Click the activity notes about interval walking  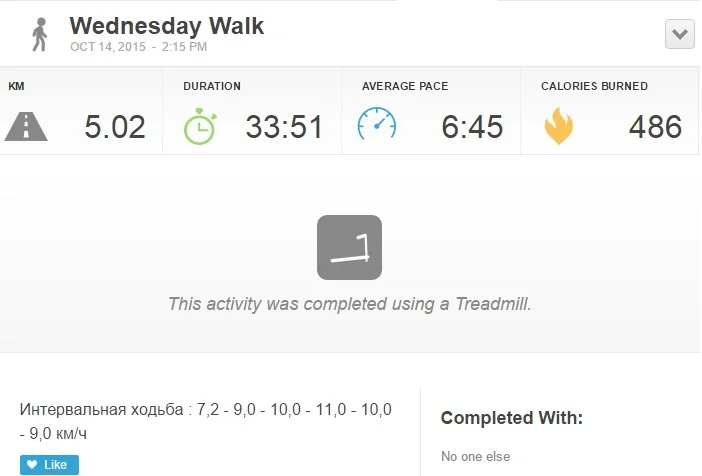click(x=205, y=421)
